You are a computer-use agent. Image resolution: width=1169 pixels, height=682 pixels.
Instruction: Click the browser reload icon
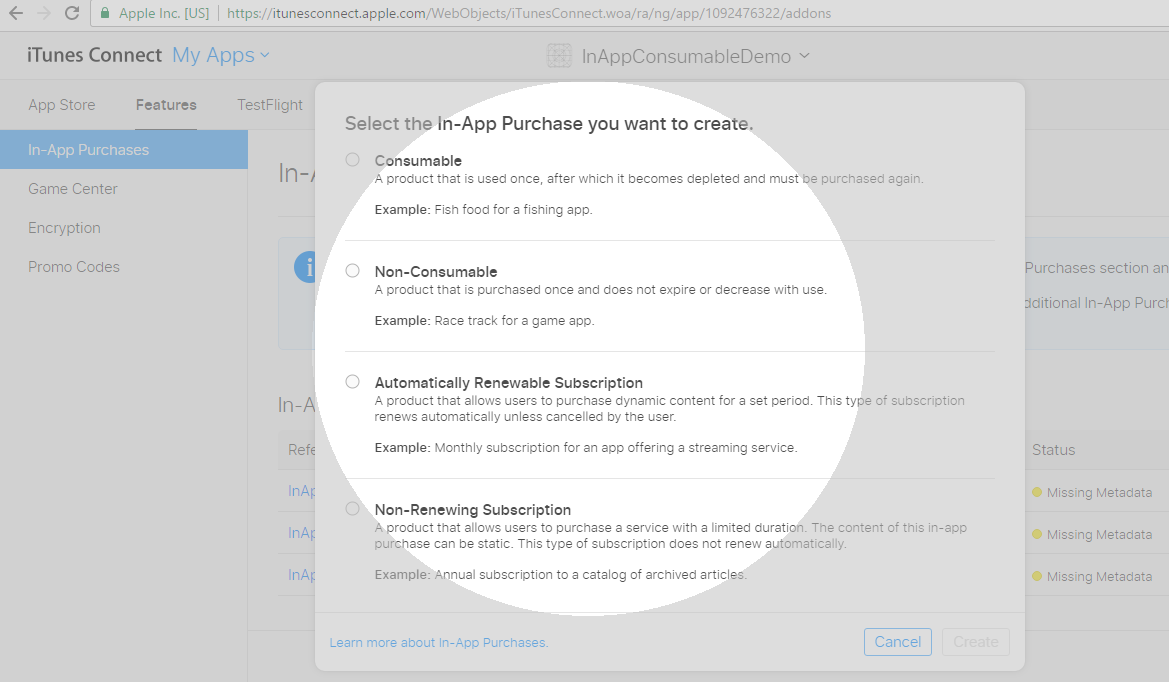[x=71, y=14]
